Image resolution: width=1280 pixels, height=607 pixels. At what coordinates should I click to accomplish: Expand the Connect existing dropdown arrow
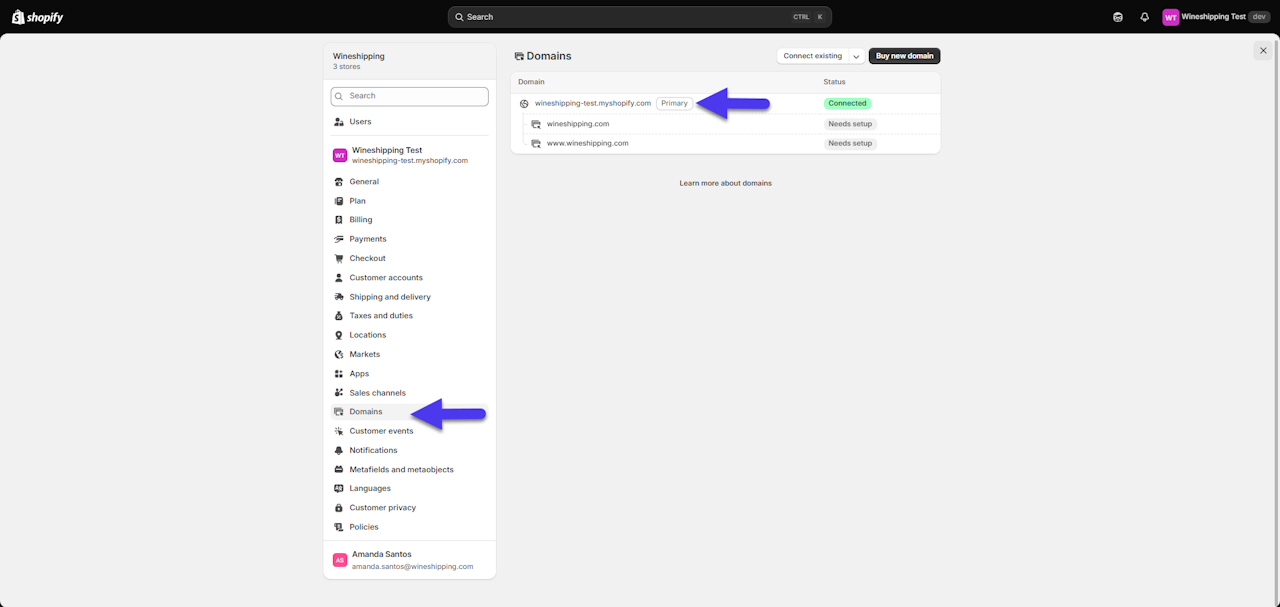point(857,56)
